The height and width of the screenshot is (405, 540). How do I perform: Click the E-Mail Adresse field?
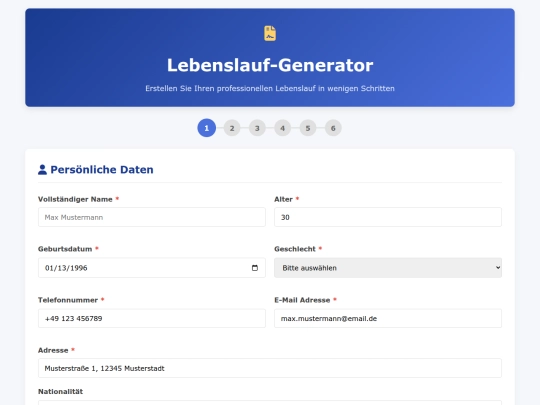click(388, 319)
